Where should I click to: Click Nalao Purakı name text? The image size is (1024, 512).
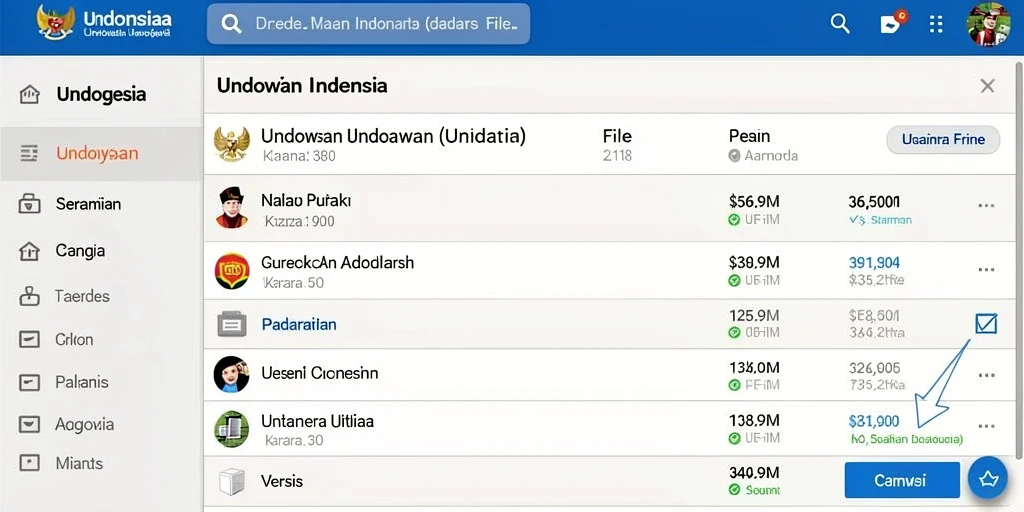[x=306, y=200]
